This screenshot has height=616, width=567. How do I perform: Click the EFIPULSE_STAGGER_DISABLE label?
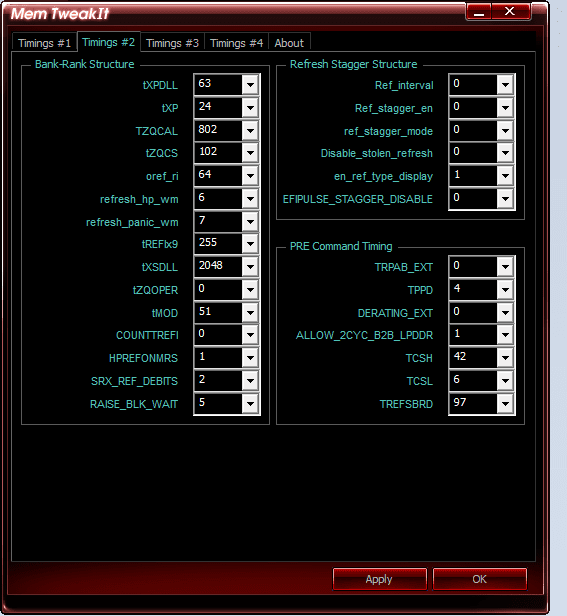[358, 199]
